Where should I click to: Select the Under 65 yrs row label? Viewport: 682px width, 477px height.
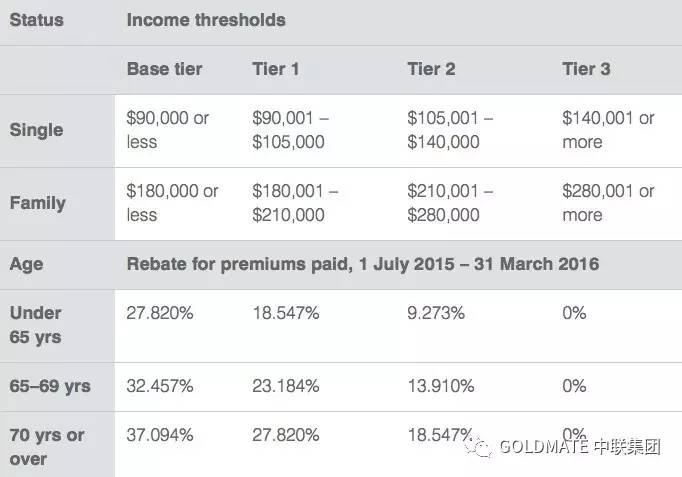pyautogui.click(x=35, y=325)
